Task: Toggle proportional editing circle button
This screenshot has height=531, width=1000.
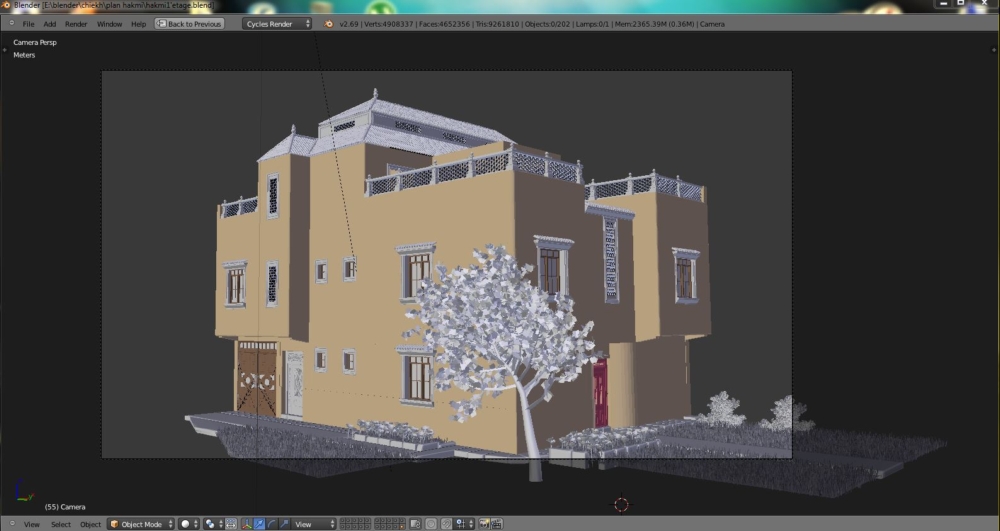Action: click(430, 524)
